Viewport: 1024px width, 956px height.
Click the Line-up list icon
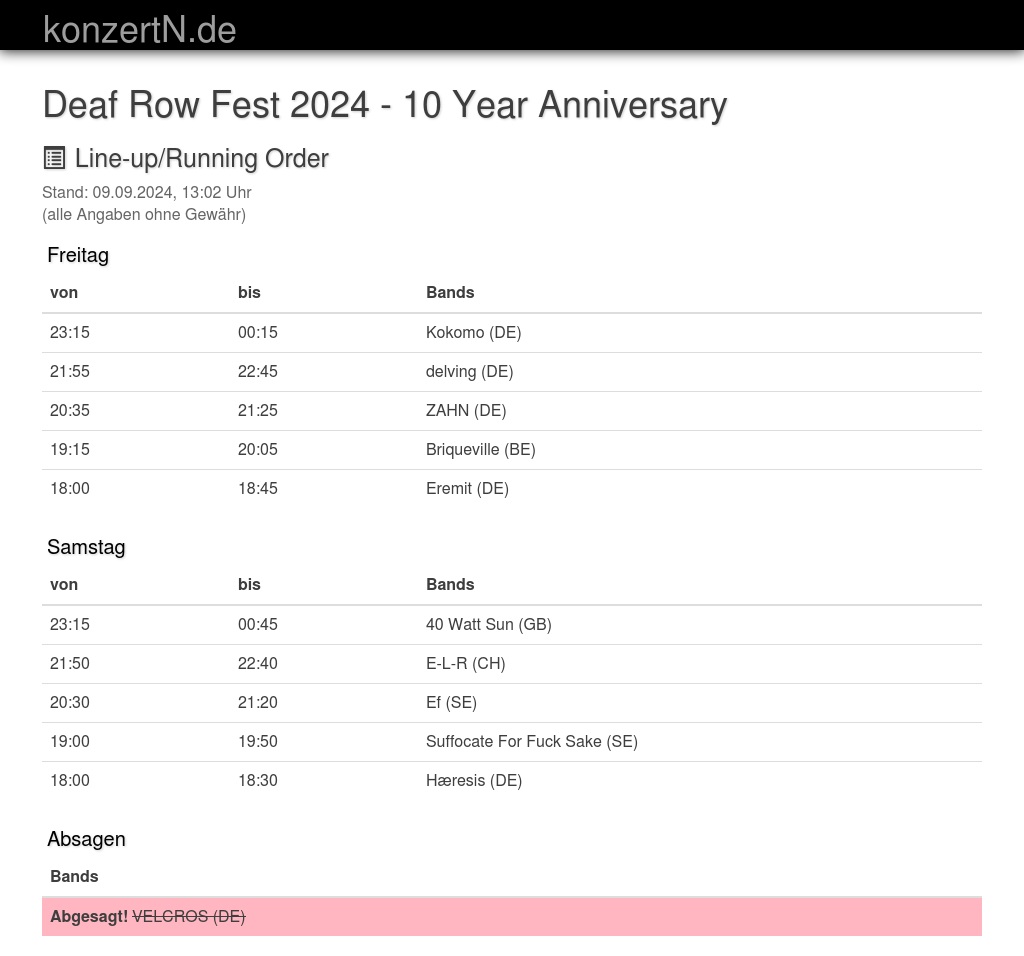pos(54,158)
